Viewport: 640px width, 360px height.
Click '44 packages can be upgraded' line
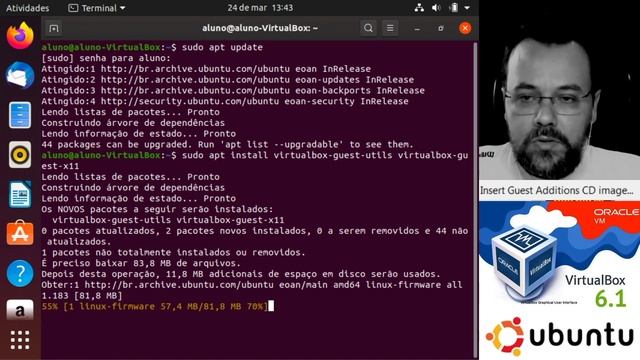coord(227,144)
